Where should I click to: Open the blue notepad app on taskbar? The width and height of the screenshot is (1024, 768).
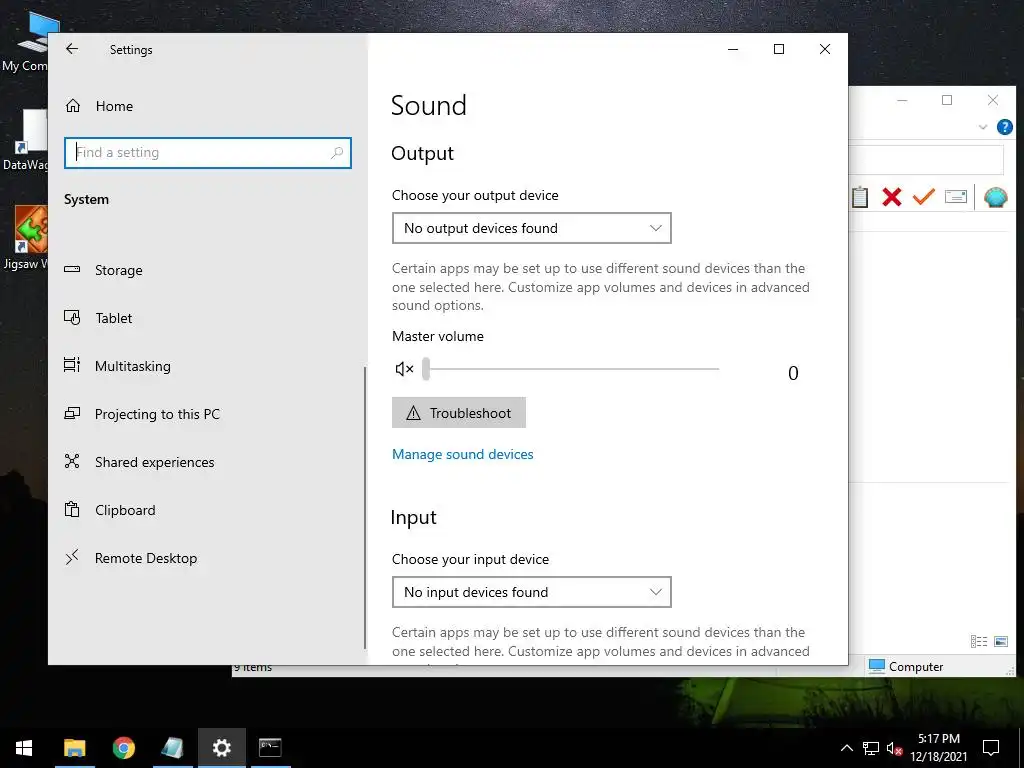(x=172, y=748)
